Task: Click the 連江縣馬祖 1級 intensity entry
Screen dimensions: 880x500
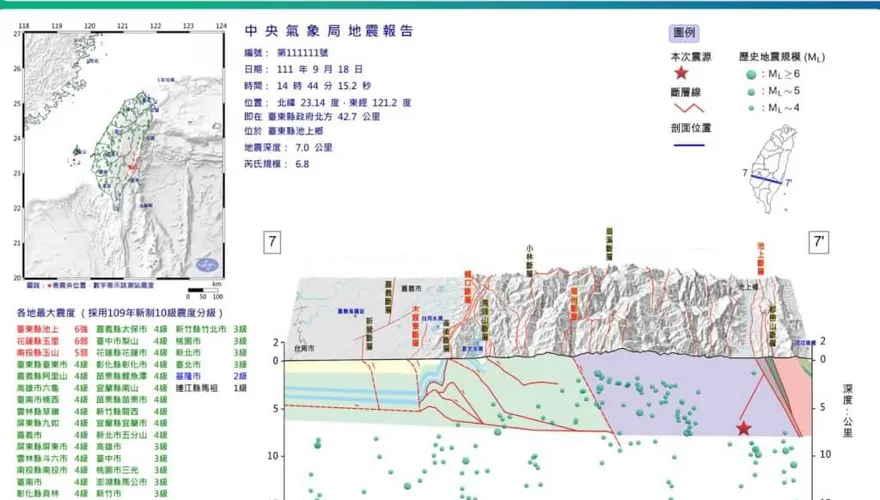Action: [211, 388]
